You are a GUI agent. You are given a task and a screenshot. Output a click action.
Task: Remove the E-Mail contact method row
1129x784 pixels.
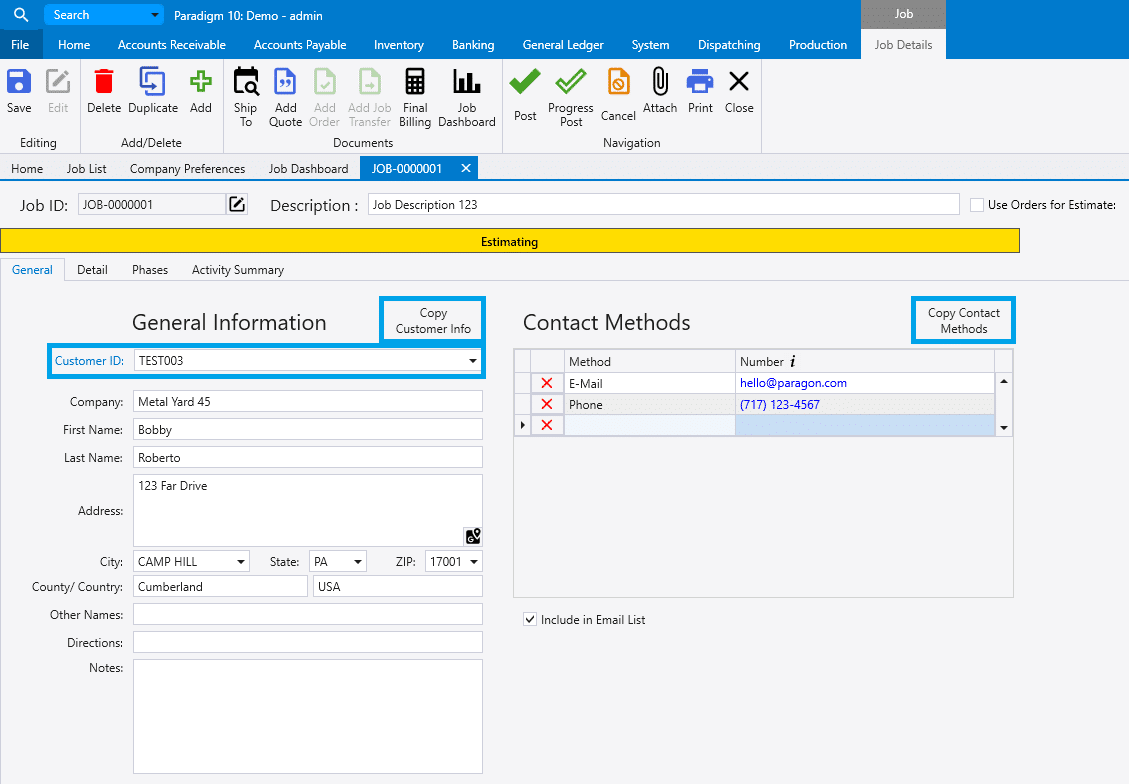547,383
